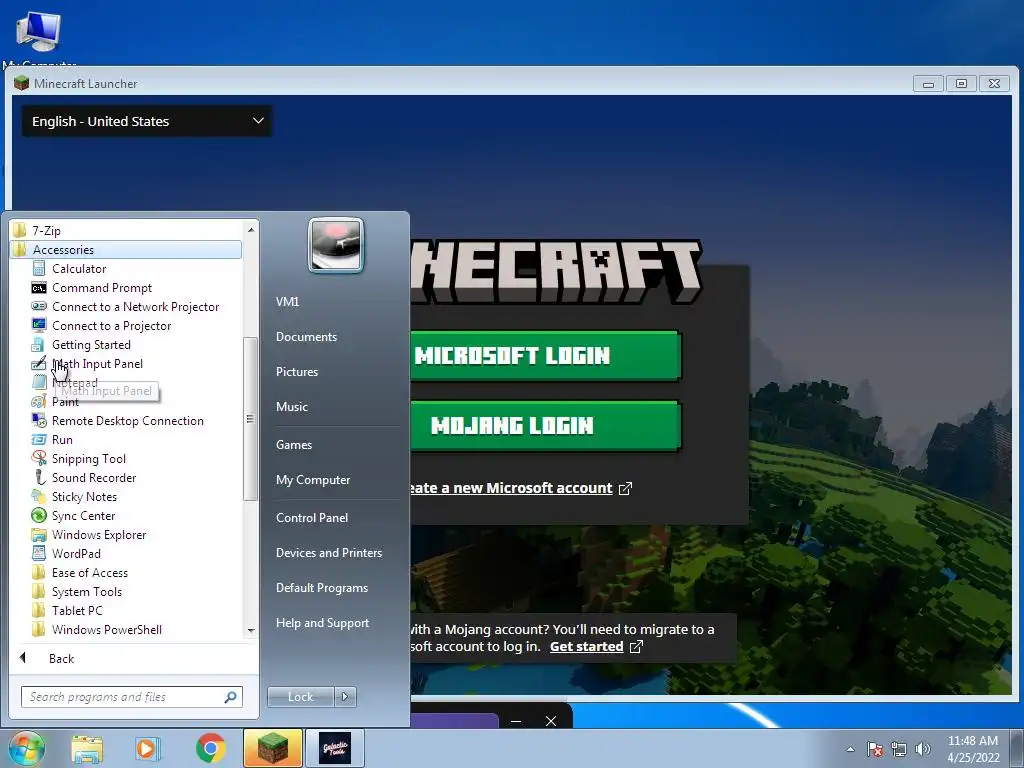Open the Math Input Panel icon
The width and height of the screenshot is (1024, 768).
[x=39, y=363]
